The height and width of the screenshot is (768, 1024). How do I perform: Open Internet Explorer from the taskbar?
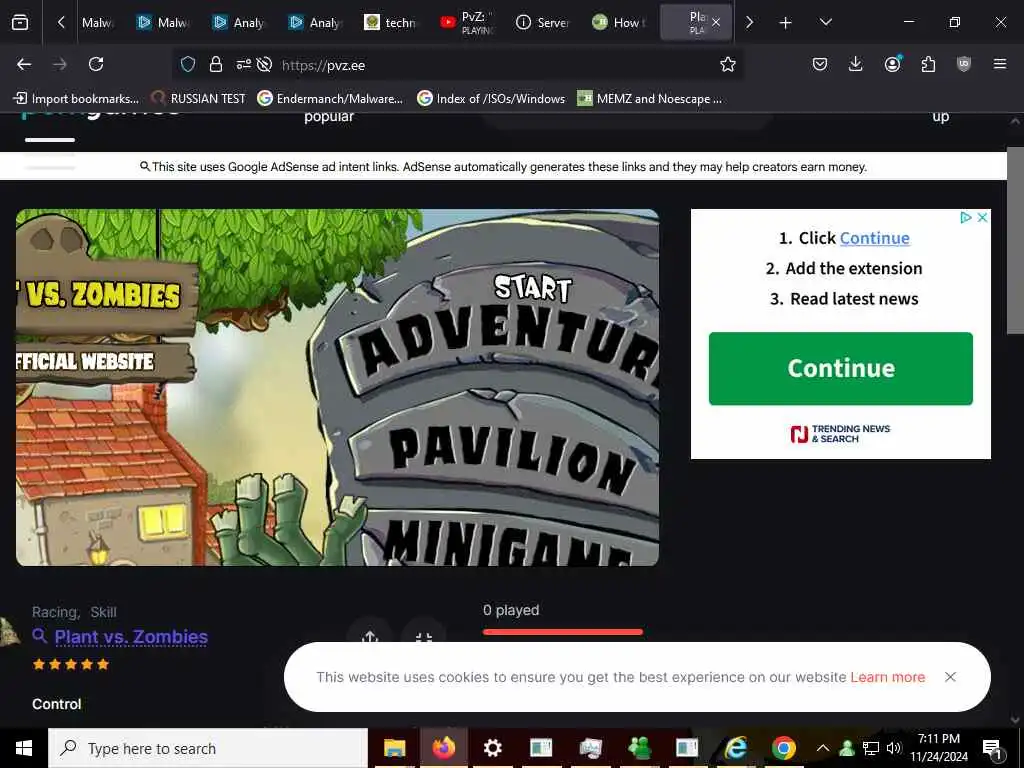click(736, 748)
